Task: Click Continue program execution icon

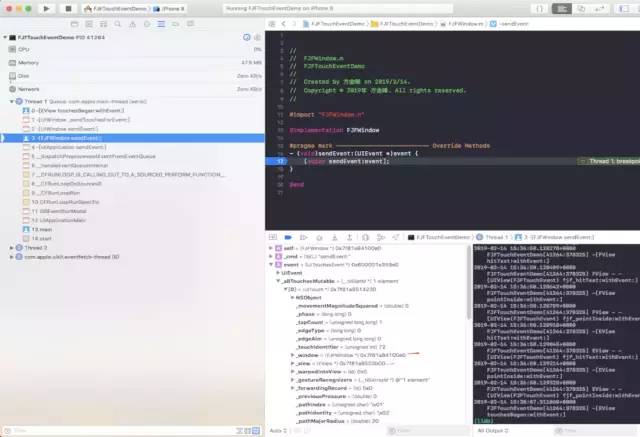Action: [303, 237]
